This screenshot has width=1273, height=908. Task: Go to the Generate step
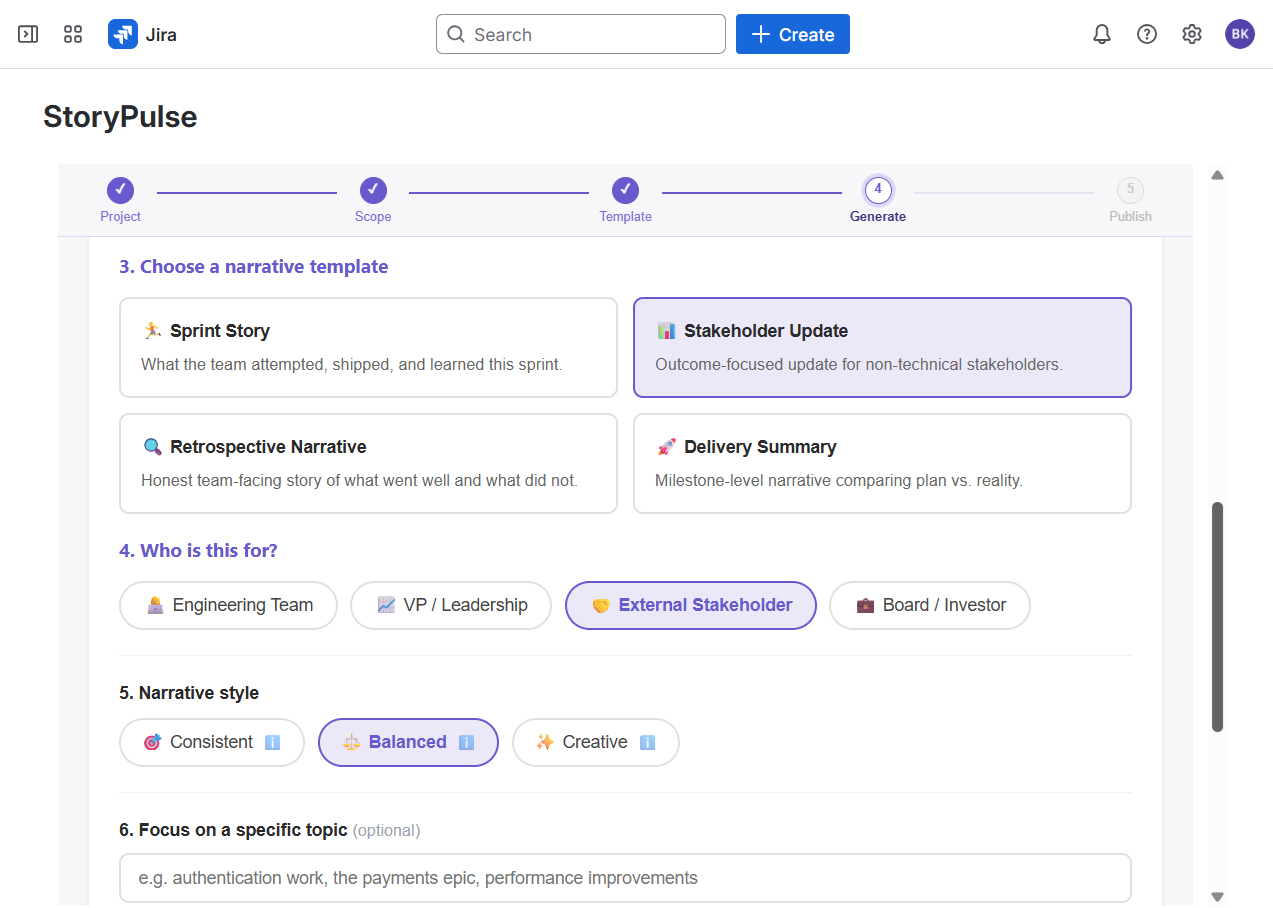tap(878, 200)
